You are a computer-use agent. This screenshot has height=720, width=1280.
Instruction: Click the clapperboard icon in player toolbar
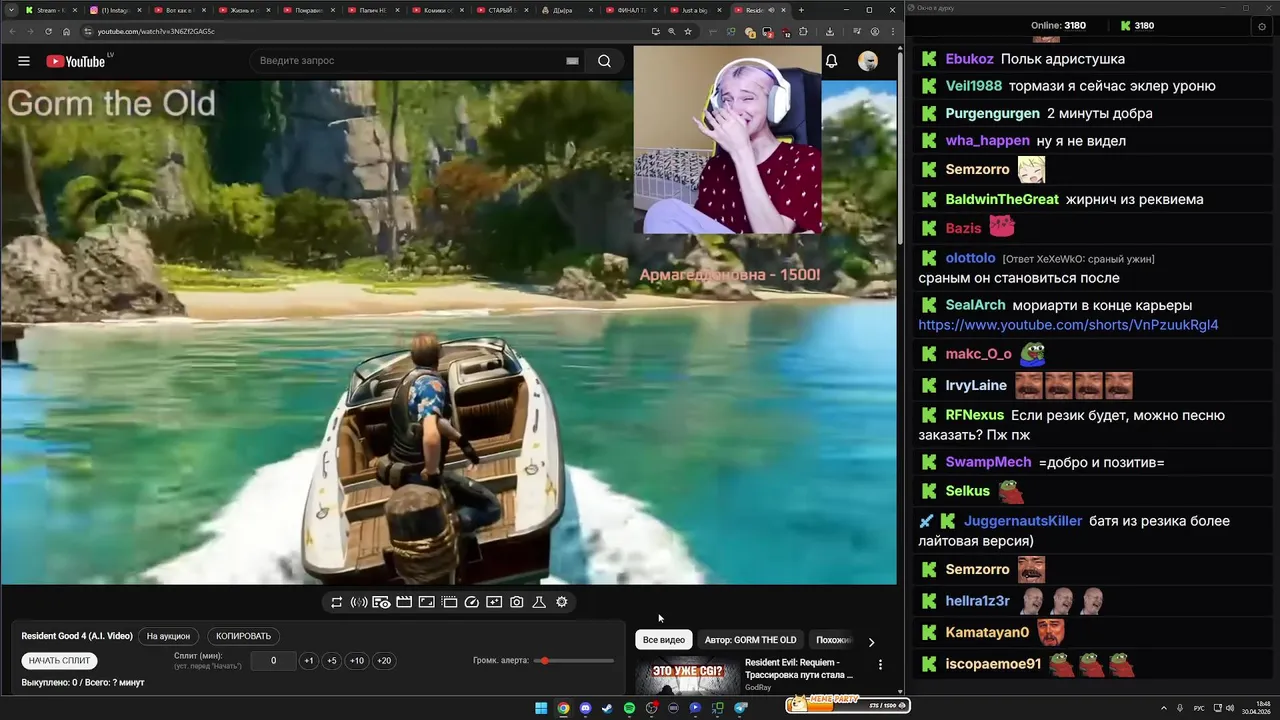(x=404, y=602)
